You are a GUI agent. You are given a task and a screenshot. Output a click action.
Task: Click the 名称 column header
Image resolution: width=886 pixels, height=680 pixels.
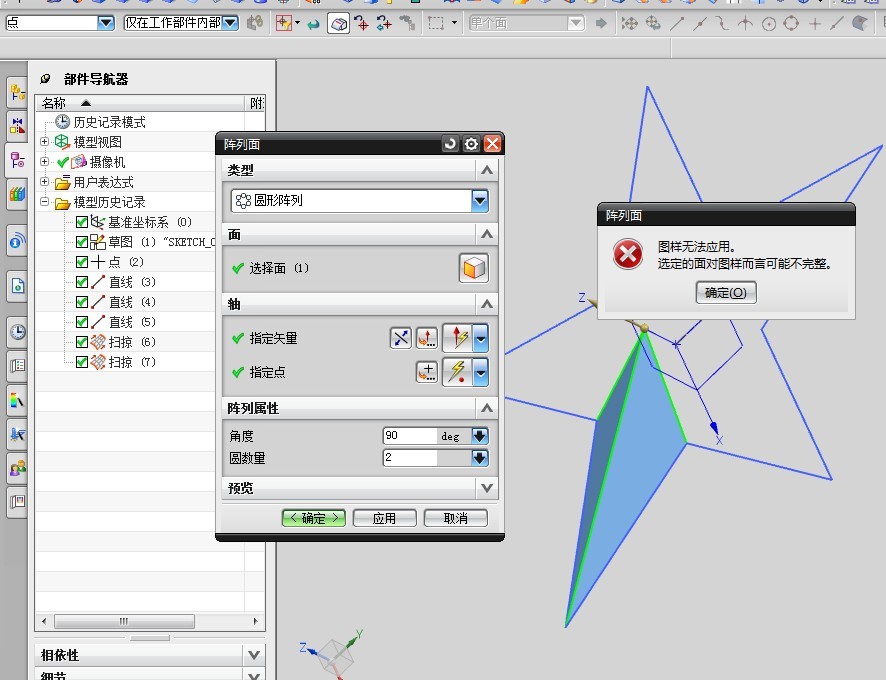pyautogui.click(x=141, y=103)
